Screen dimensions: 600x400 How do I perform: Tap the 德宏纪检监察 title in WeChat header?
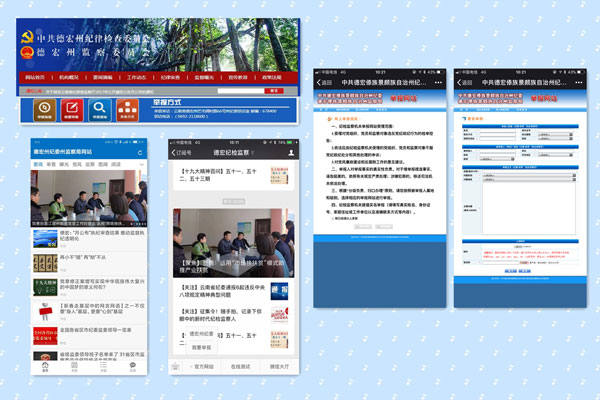click(231, 153)
